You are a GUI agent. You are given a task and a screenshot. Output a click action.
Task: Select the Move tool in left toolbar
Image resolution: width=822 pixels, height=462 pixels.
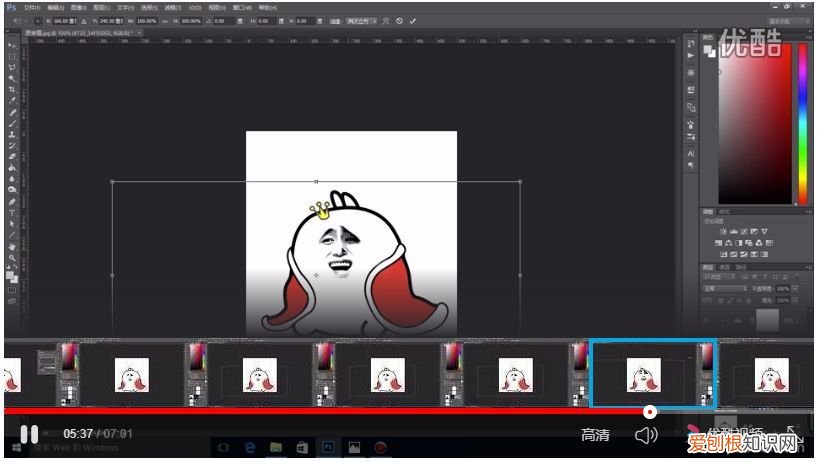[12, 45]
